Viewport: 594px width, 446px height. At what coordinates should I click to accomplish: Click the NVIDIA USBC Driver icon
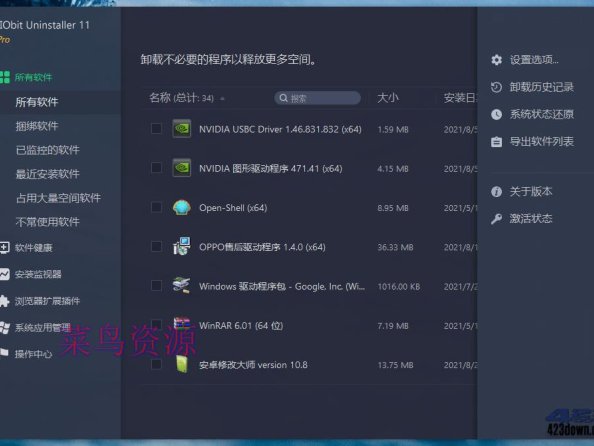coord(182,129)
